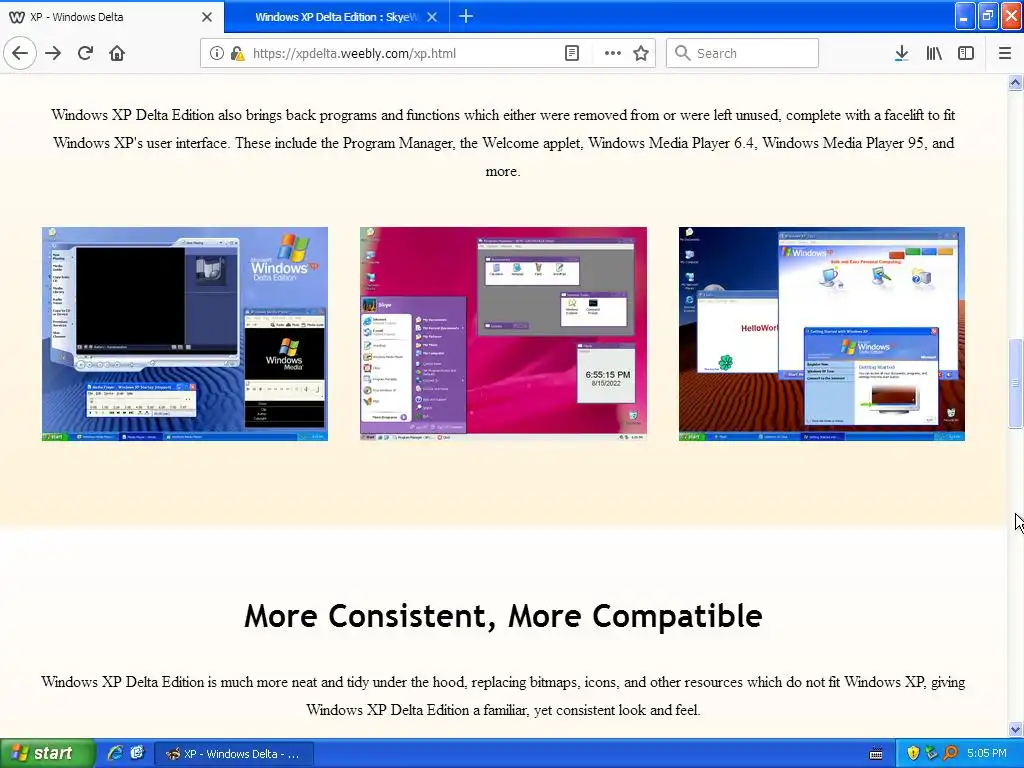
Task: Click the magnifier icon in the Search box
Action: [682, 53]
